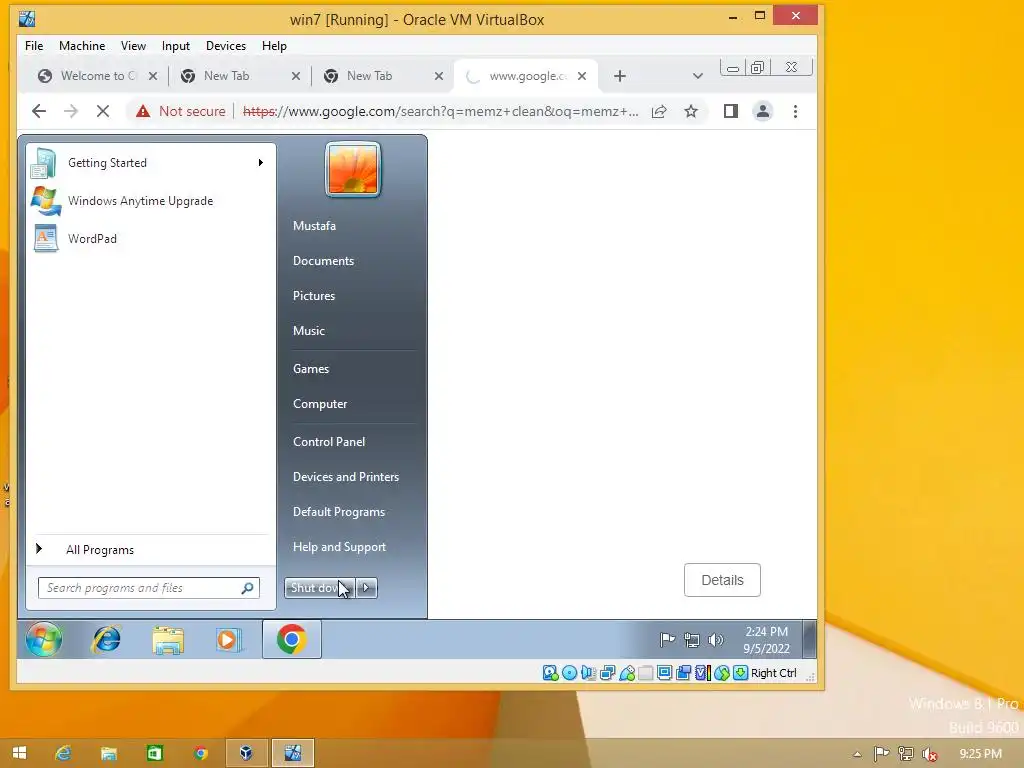1024x768 pixels.
Task: Click VirtualBox keyboard capture arrow icon
Action: [x=741, y=673]
